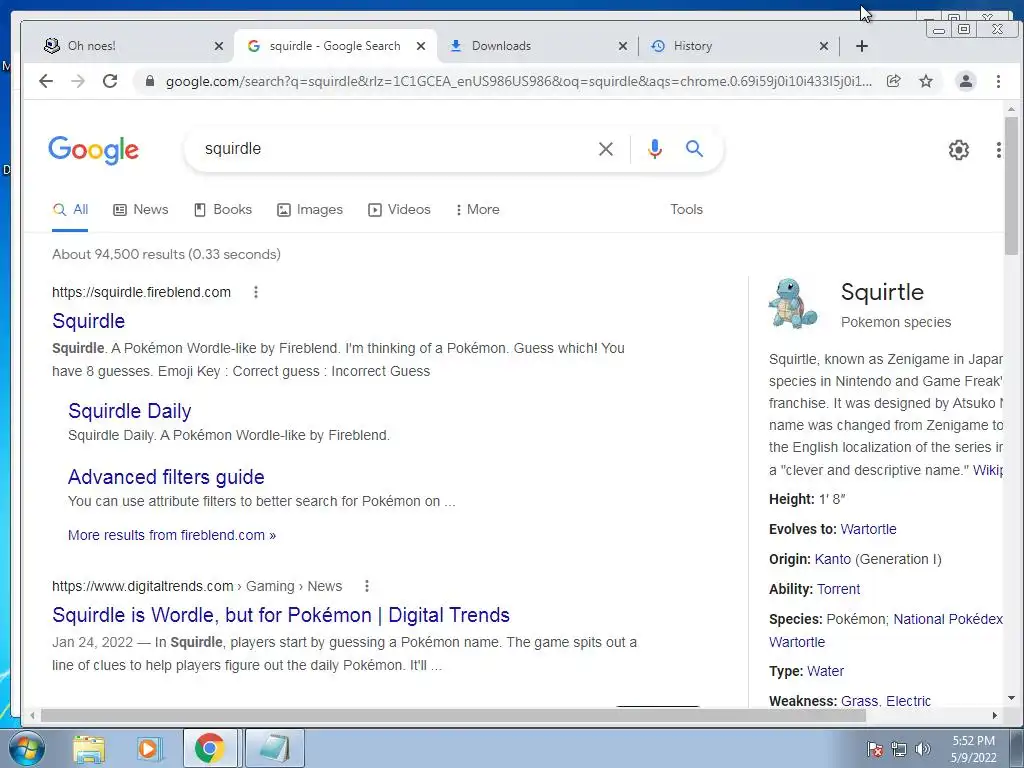This screenshot has height=768, width=1024.
Task: Click the blue magnifier search button
Action: click(694, 149)
